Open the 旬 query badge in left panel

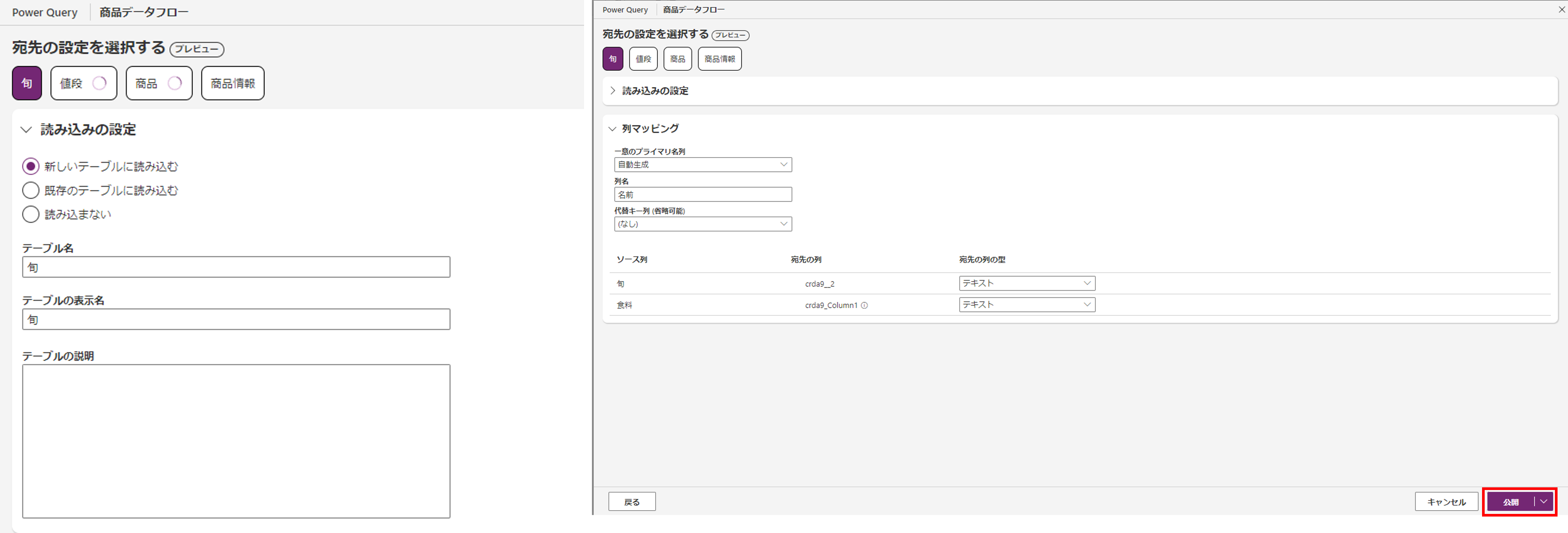click(26, 83)
